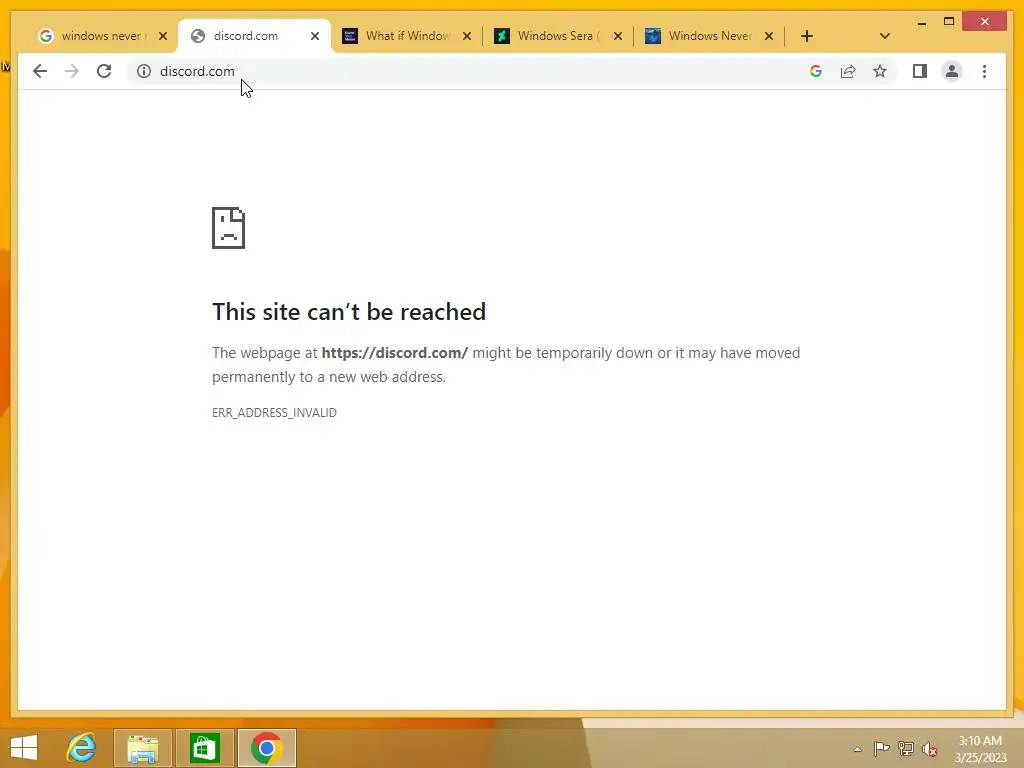This screenshot has height=768, width=1024.
Task: Switch to the 'What if Window' tab
Action: (x=398, y=36)
